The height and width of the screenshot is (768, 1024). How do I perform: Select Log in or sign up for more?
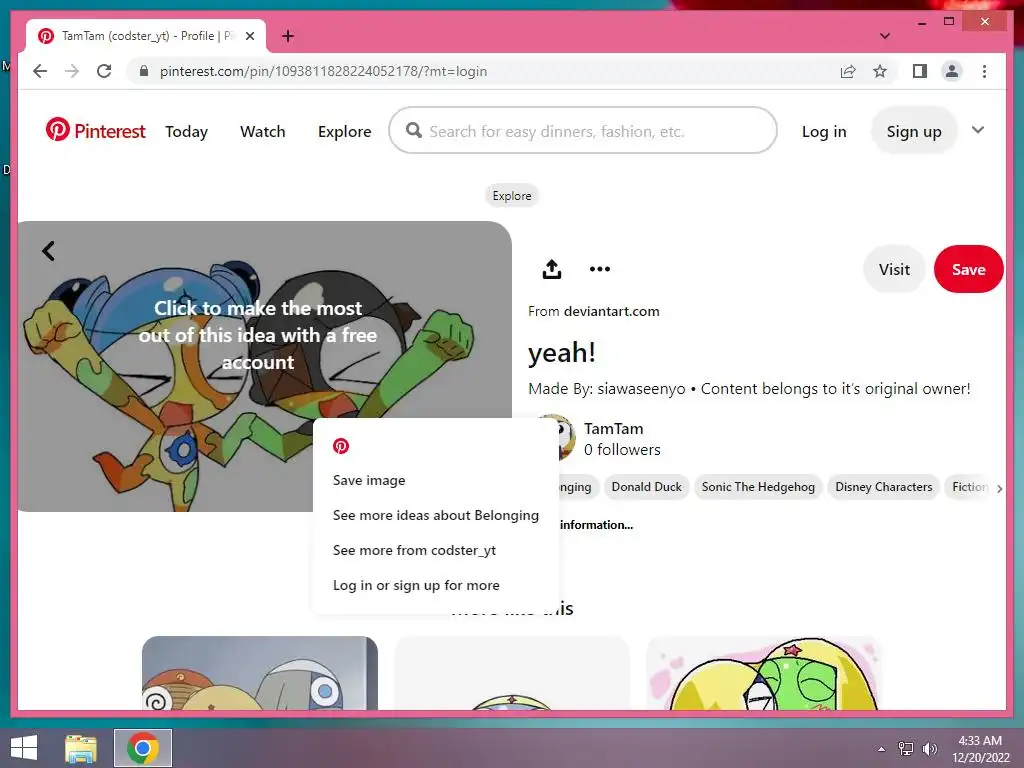(416, 585)
